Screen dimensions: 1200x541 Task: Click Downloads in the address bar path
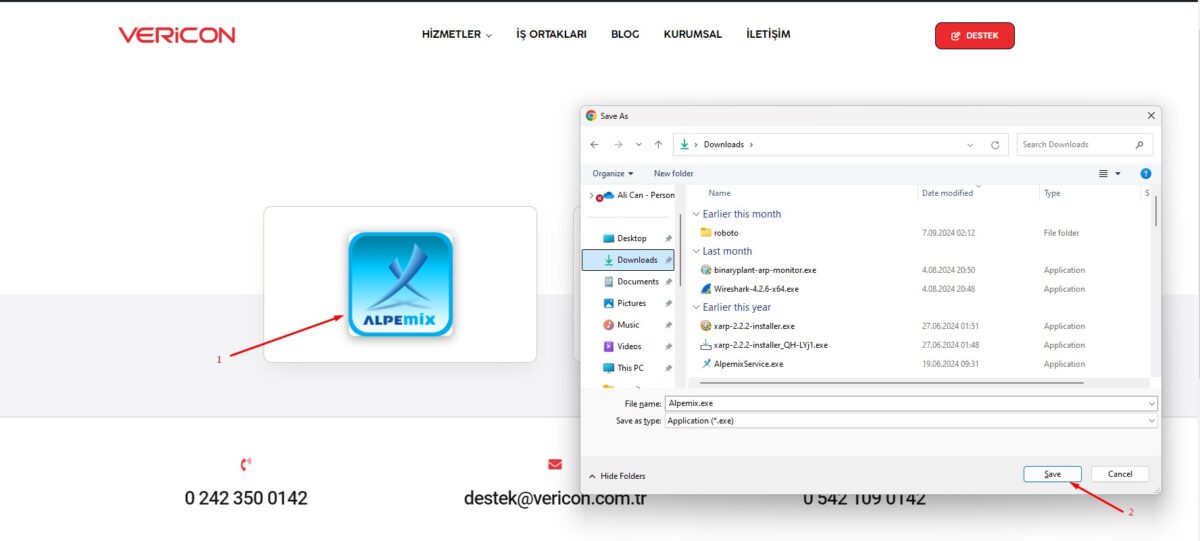point(724,144)
